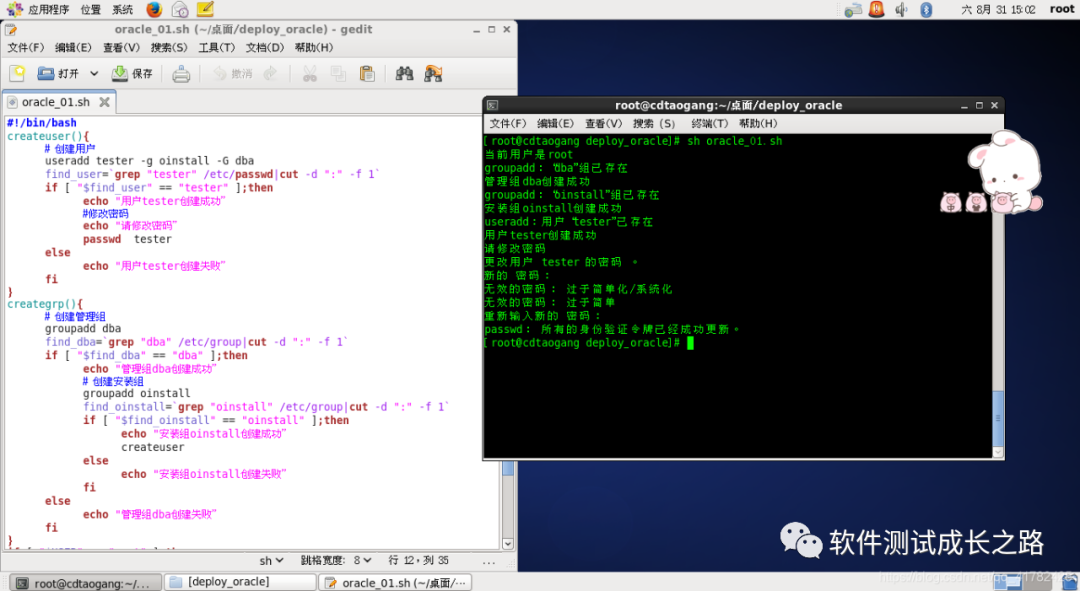Image resolution: width=1080 pixels, height=591 pixels.
Task: Click terminal scrollbar thumb
Action: (x=997, y=417)
